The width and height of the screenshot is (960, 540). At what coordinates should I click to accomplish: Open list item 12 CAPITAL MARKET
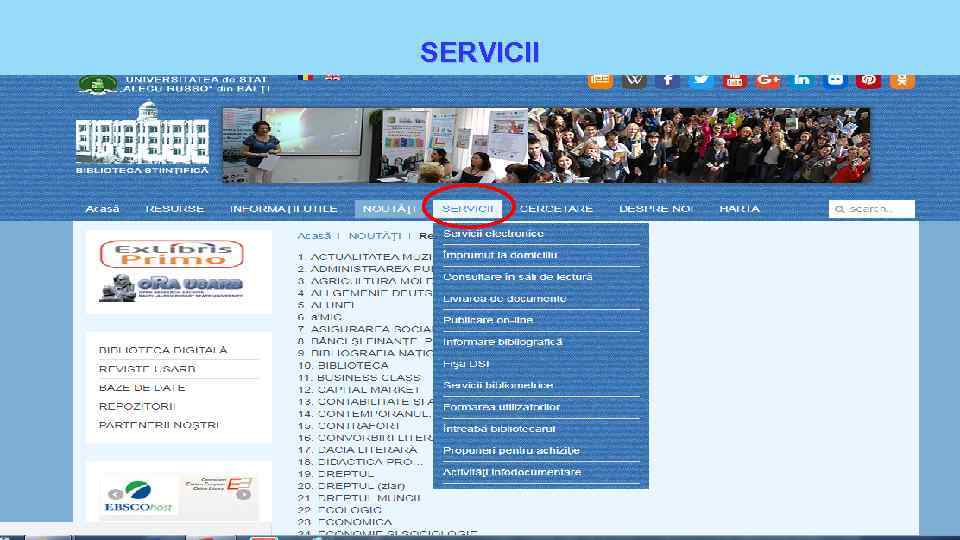pyautogui.click(x=359, y=389)
